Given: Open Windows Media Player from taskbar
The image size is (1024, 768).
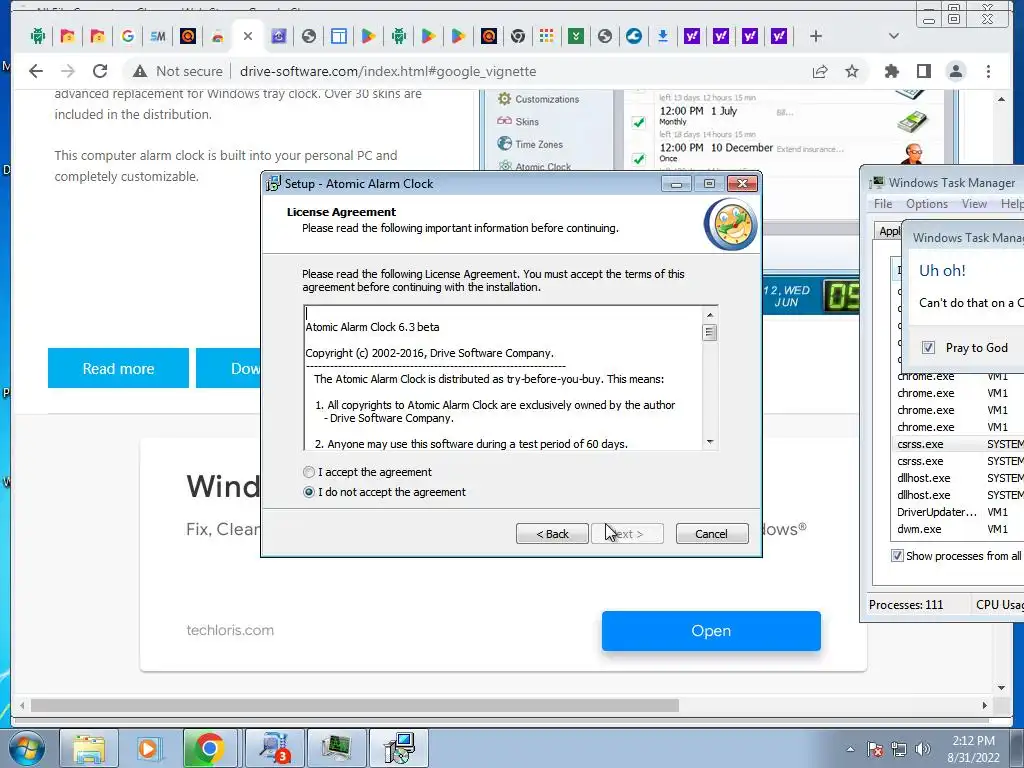Looking at the screenshot, I should 148,748.
